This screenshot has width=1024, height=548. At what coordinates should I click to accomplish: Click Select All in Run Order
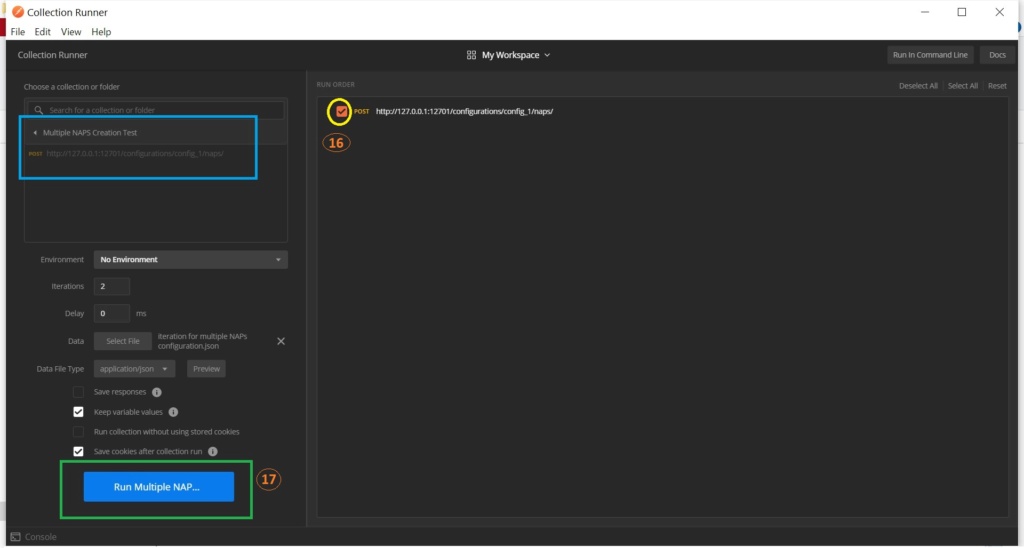tap(963, 86)
